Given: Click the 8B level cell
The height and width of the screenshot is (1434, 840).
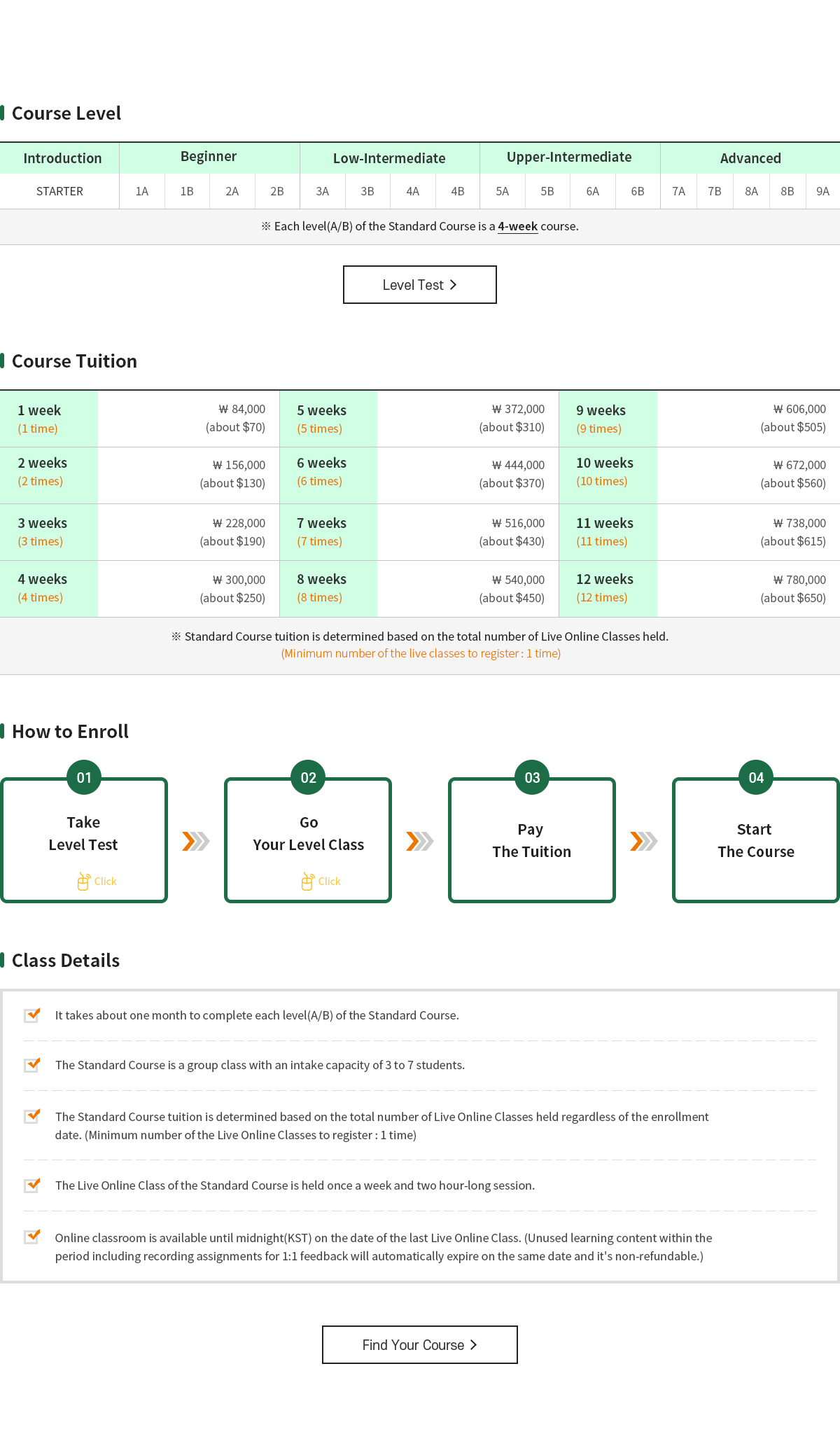Looking at the screenshot, I should pos(787,191).
